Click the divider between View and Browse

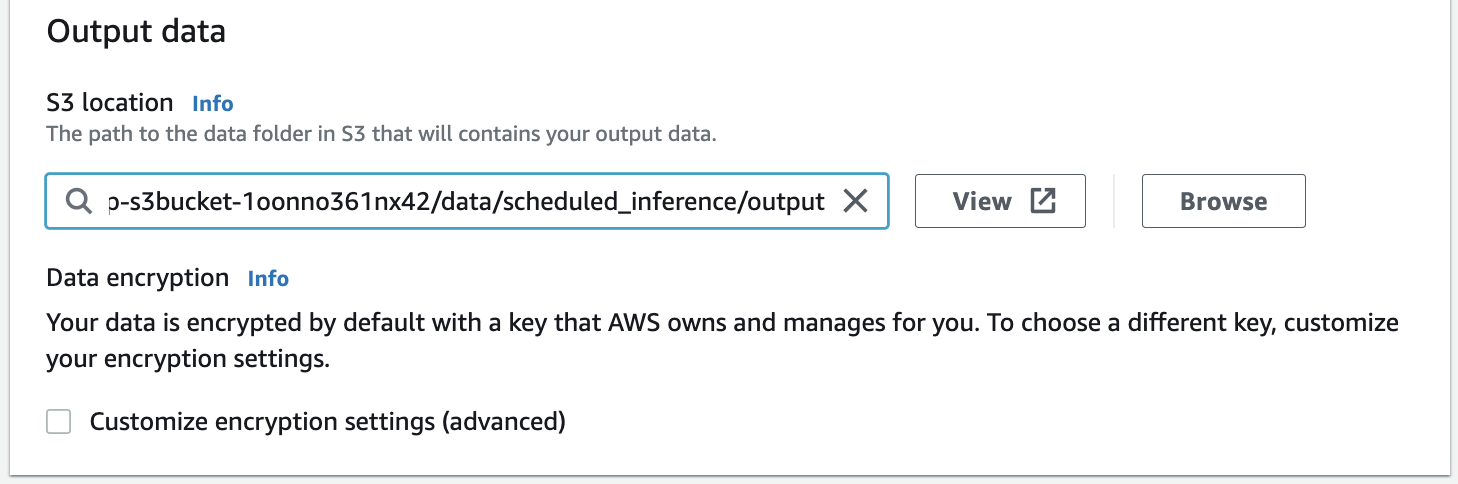(1113, 201)
